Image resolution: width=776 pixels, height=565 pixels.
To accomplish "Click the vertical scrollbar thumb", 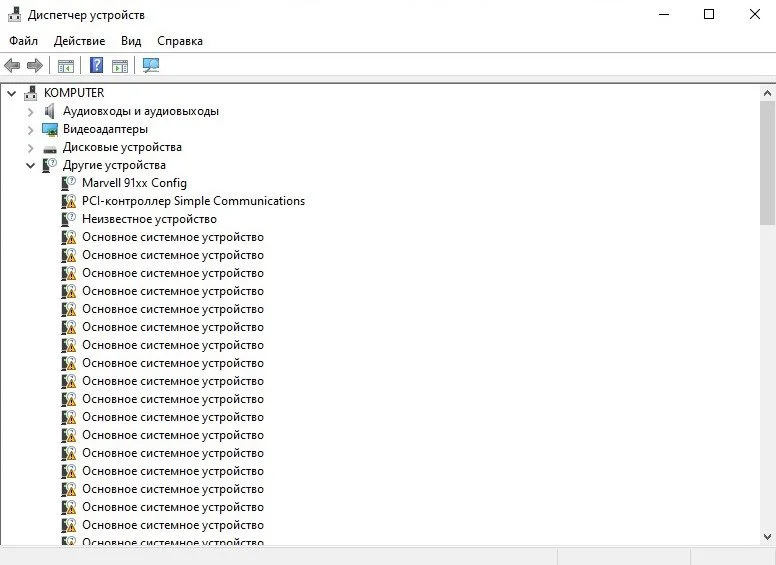I will coord(767,163).
